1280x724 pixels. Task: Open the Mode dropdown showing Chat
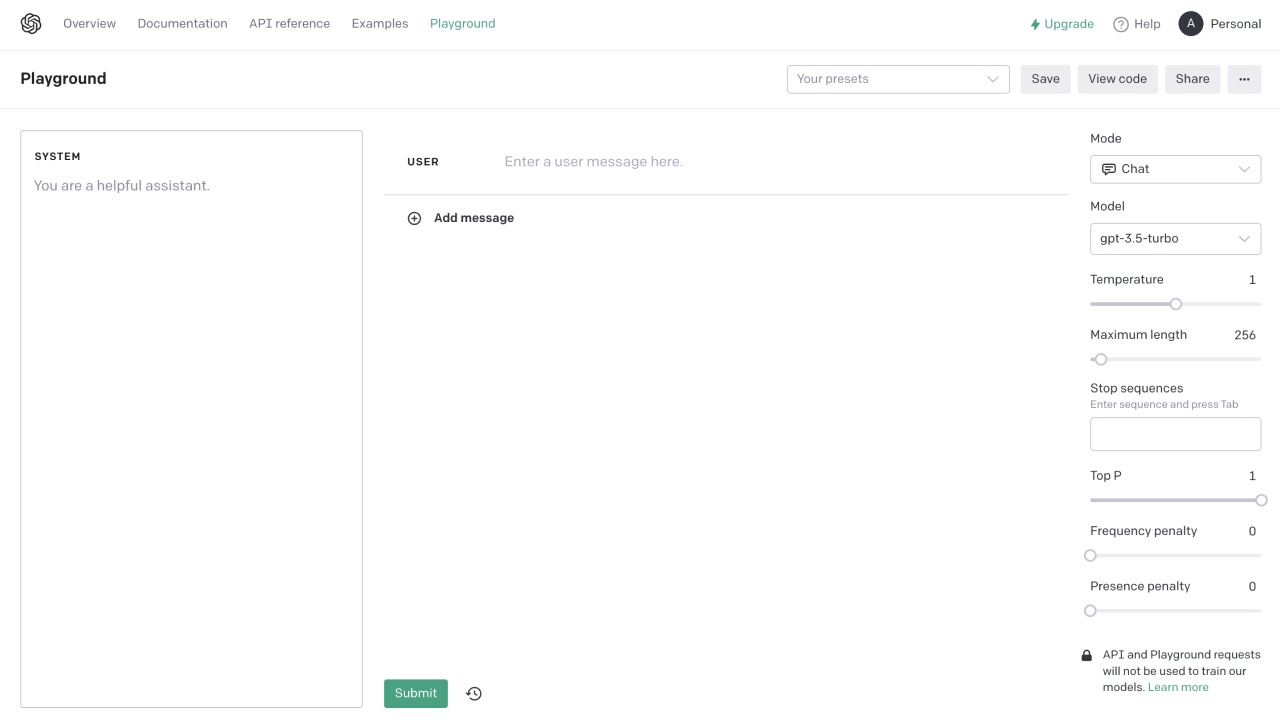tap(1175, 169)
